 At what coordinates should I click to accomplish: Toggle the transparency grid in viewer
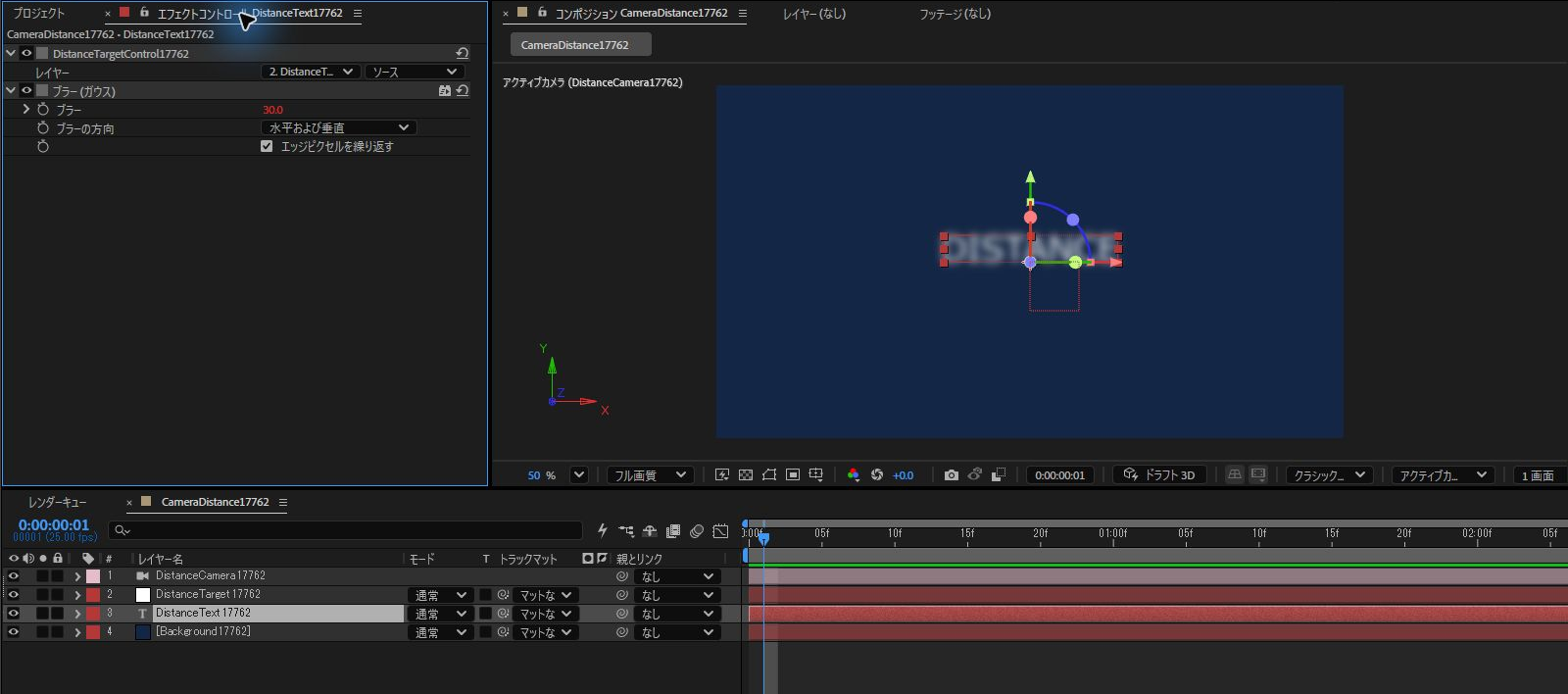tap(746, 475)
